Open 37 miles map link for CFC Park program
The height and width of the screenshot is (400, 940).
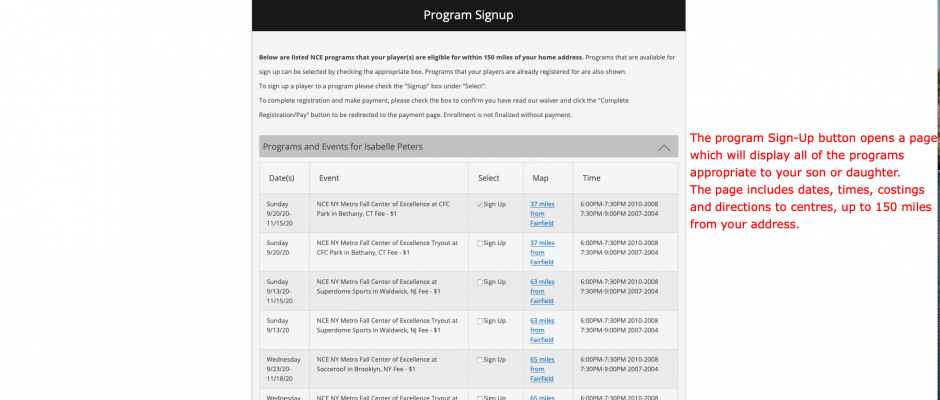click(542, 213)
